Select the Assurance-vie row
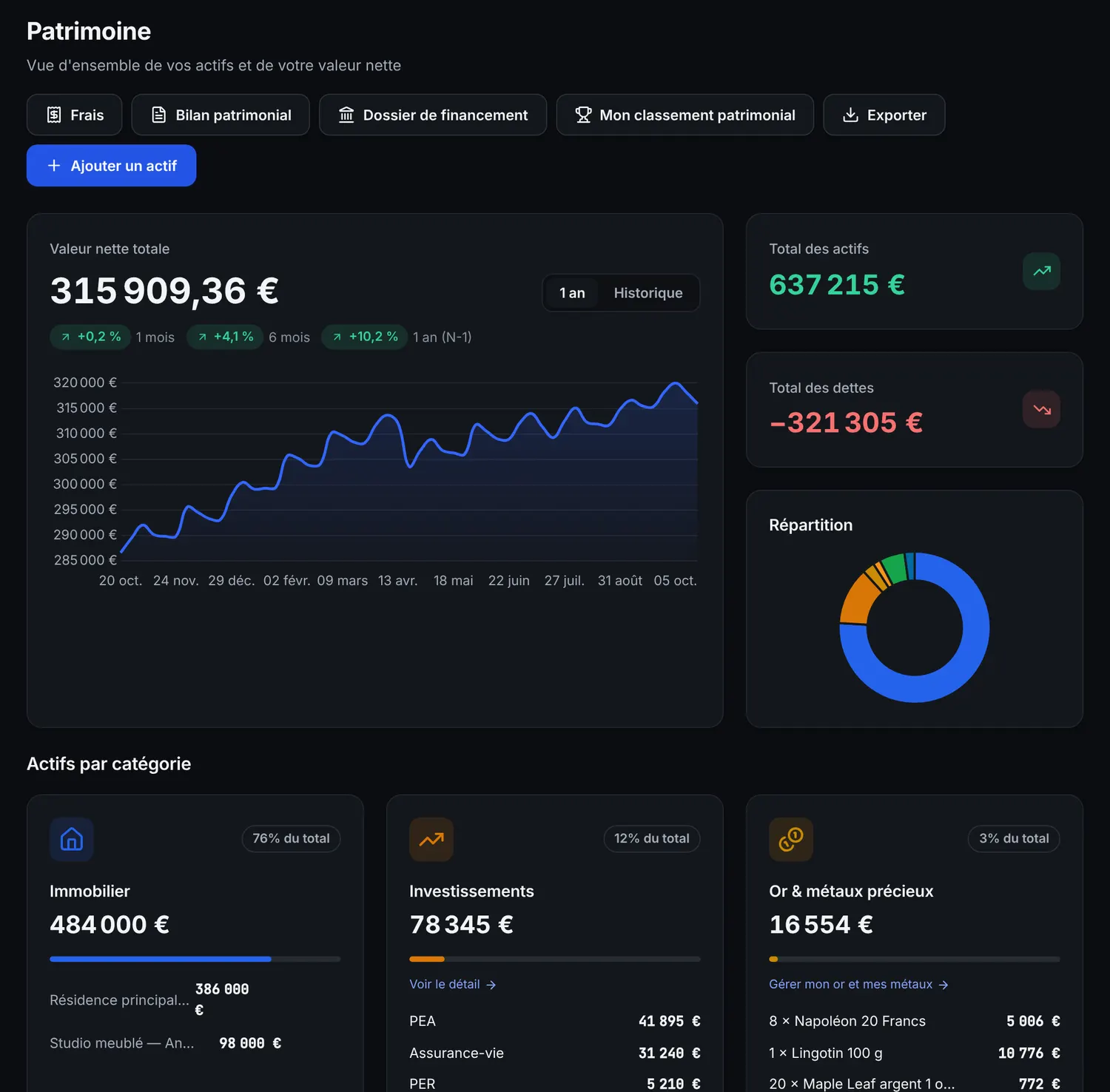Viewport: 1110px width, 1092px height. click(555, 1053)
